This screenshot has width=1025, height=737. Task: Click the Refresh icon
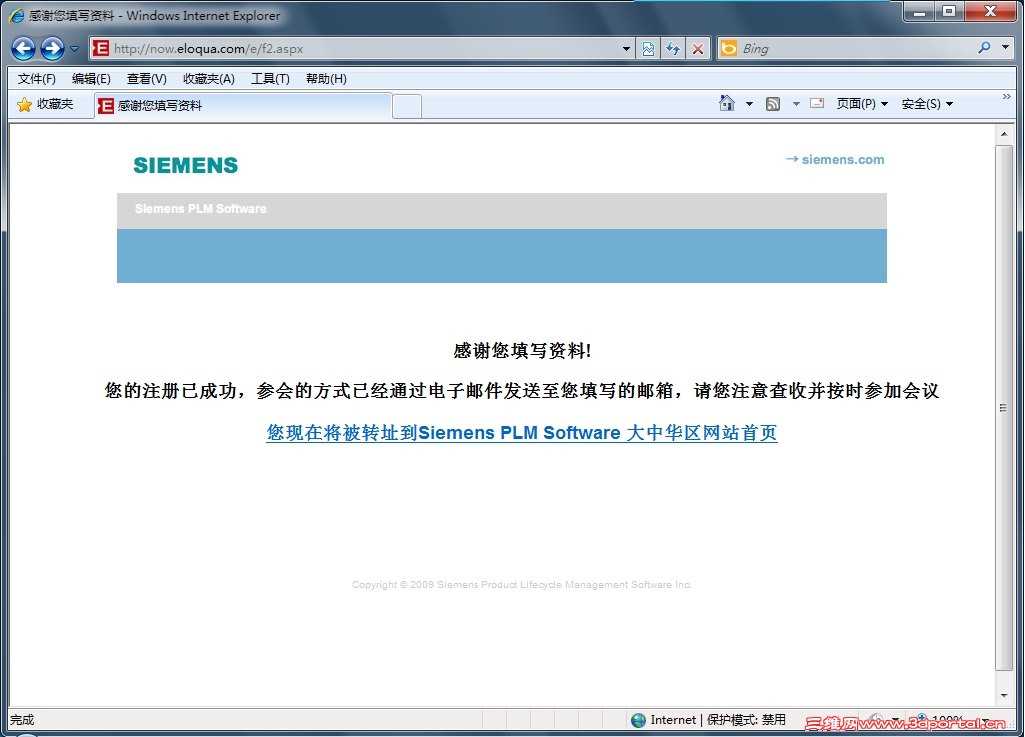pos(673,49)
